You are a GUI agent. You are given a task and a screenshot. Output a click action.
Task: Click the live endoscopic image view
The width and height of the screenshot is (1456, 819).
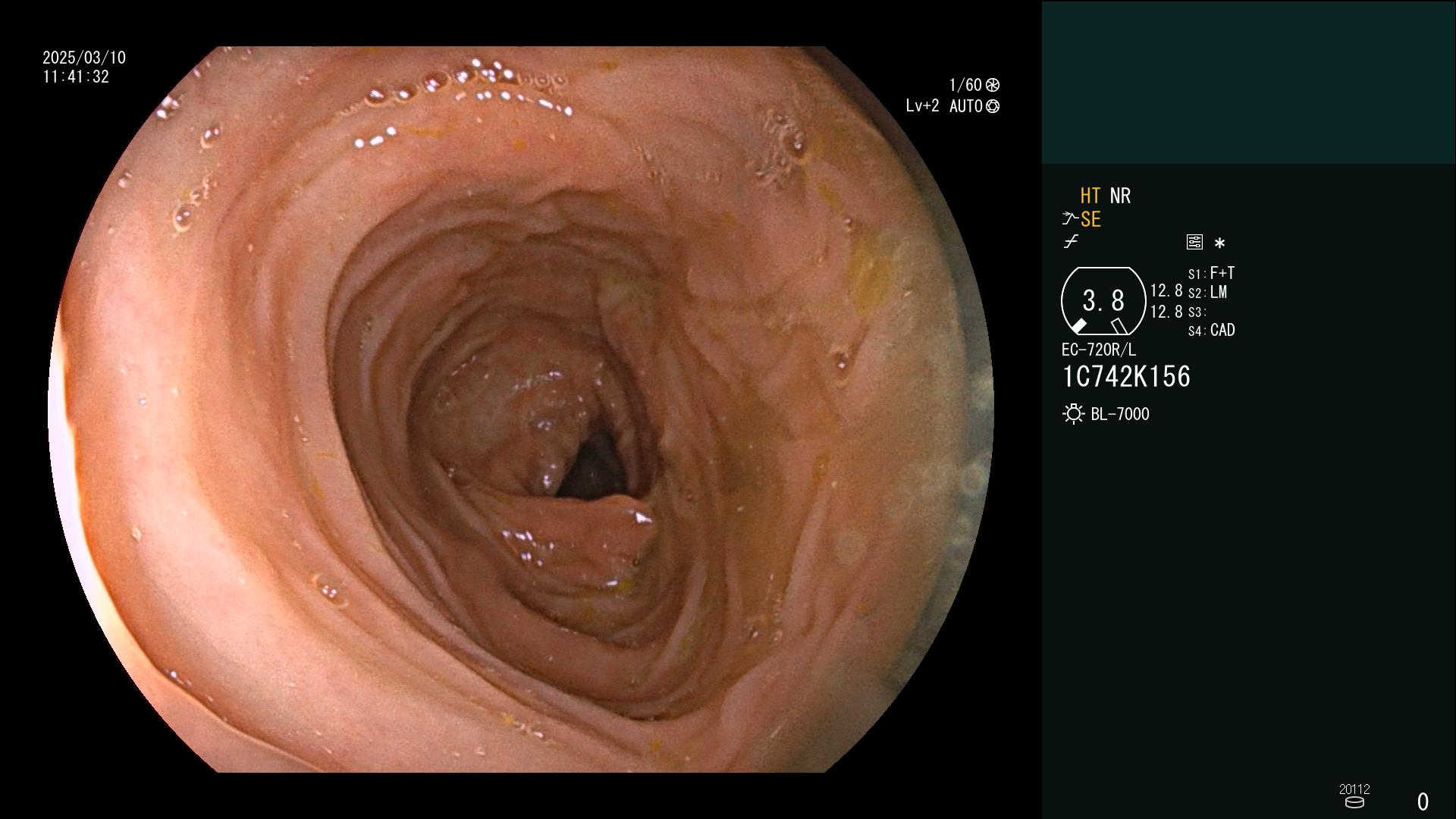coord(521,409)
